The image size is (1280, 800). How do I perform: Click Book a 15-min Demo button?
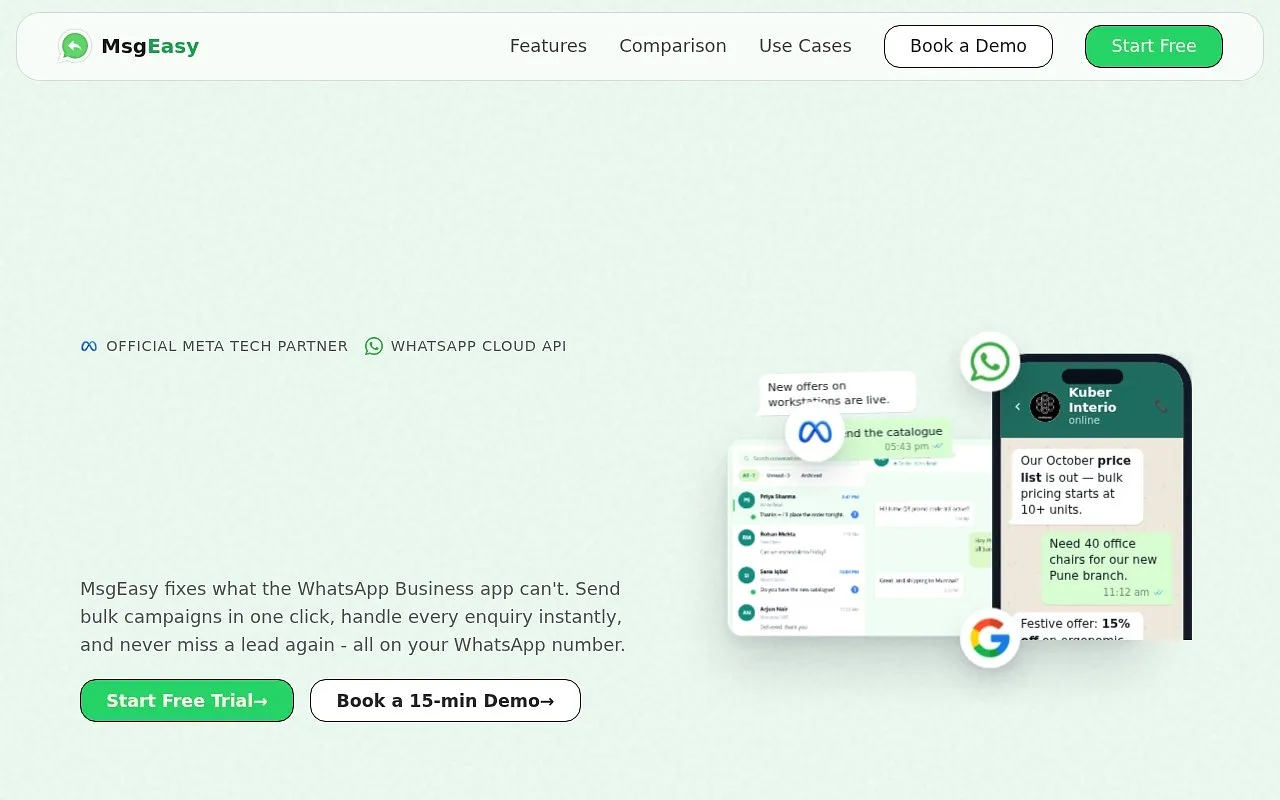tap(445, 700)
